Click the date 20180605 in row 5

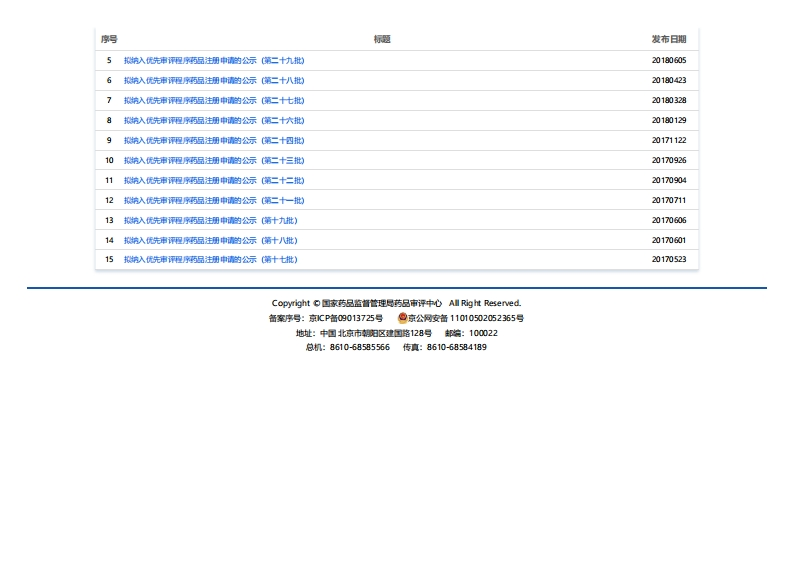pyautogui.click(x=669, y=61)
